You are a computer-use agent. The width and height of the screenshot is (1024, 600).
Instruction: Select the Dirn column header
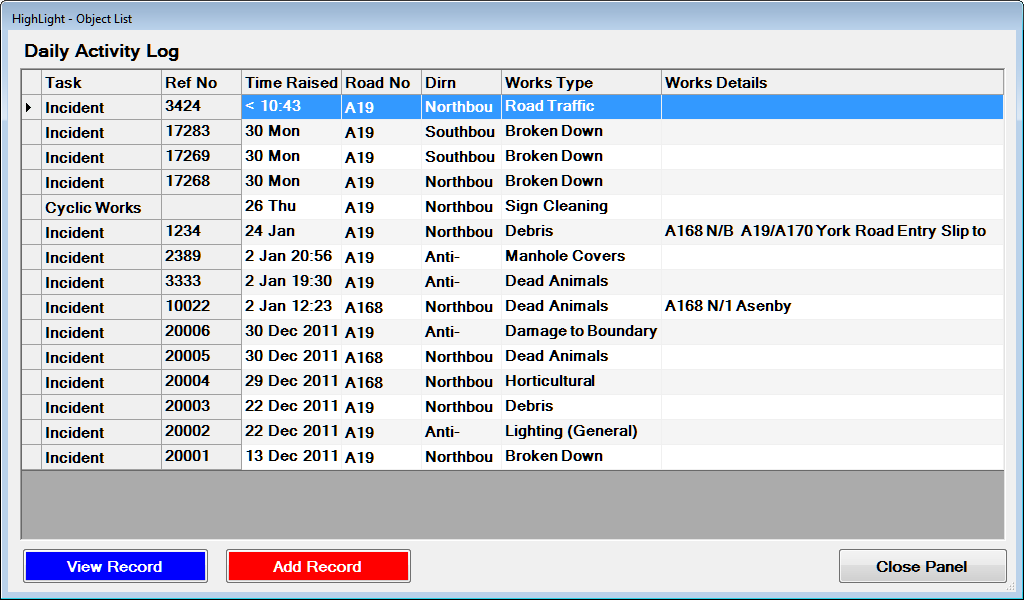(461, 82)
